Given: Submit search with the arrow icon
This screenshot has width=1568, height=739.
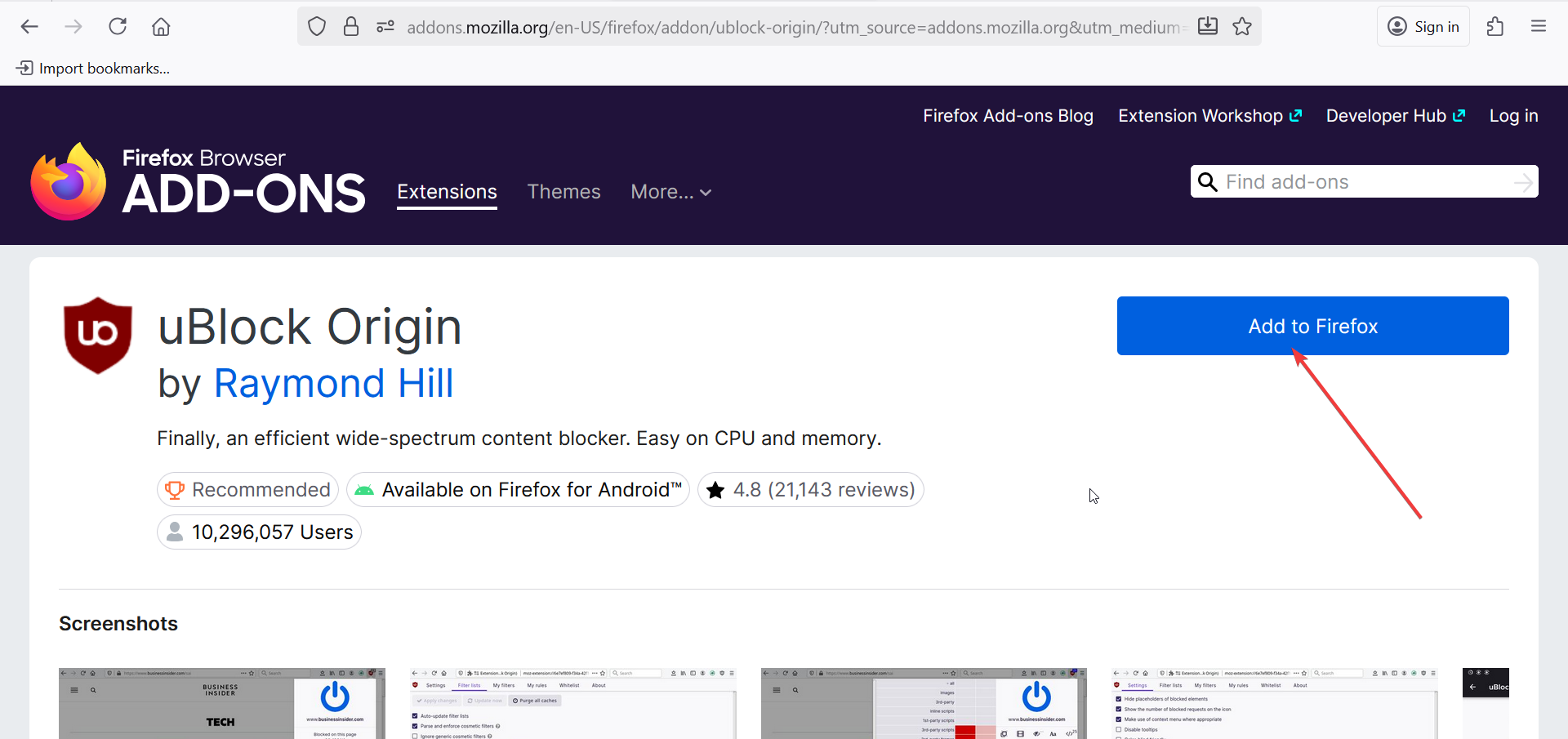Looking at the screenshot, I should tap(1523, 182).
